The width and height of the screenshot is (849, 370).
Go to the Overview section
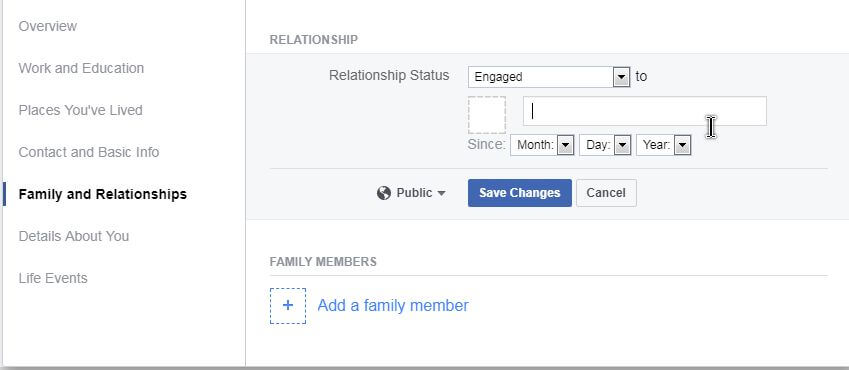pos(48,26)
